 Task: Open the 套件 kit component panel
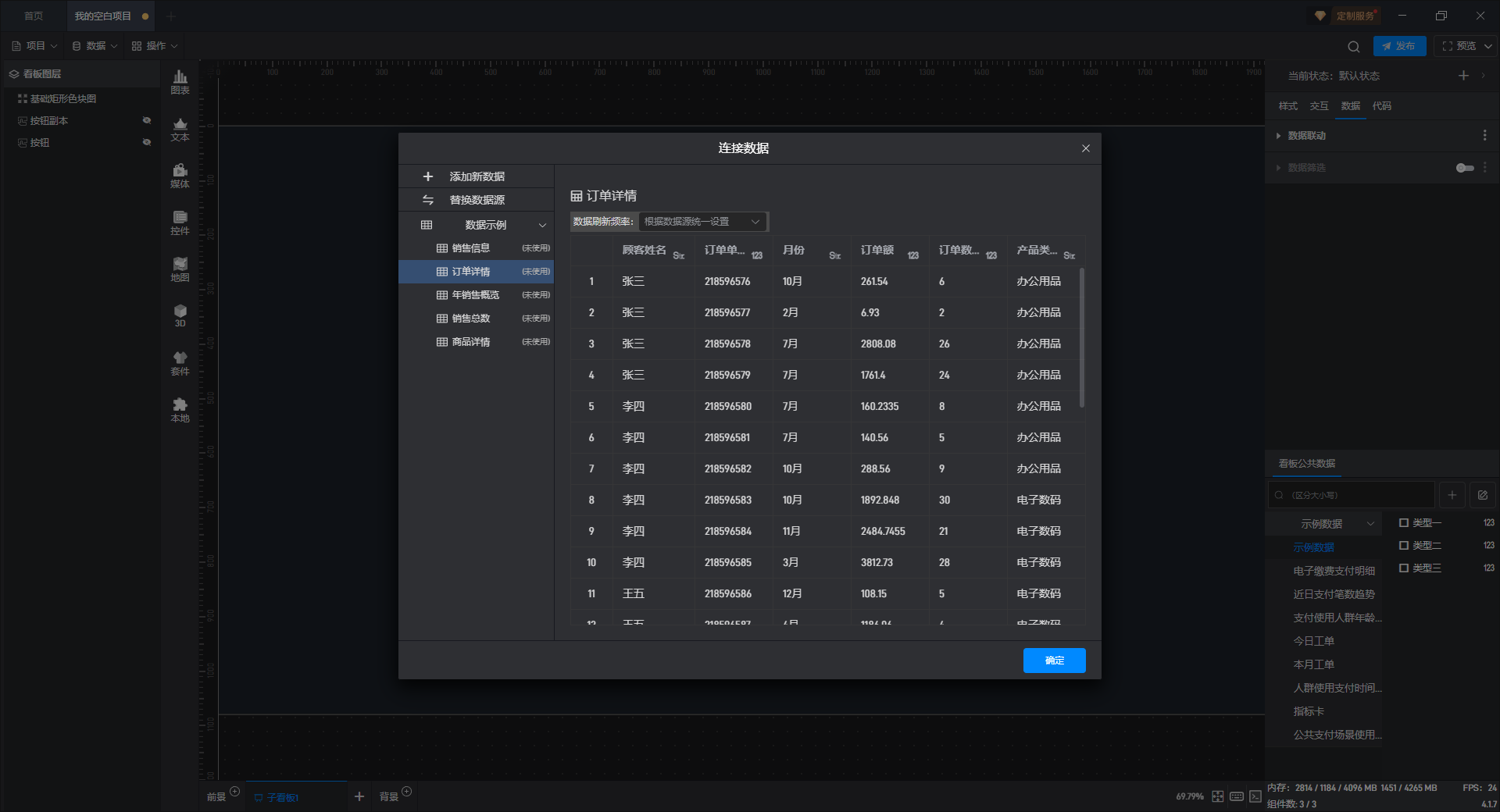tap(180, 362)
